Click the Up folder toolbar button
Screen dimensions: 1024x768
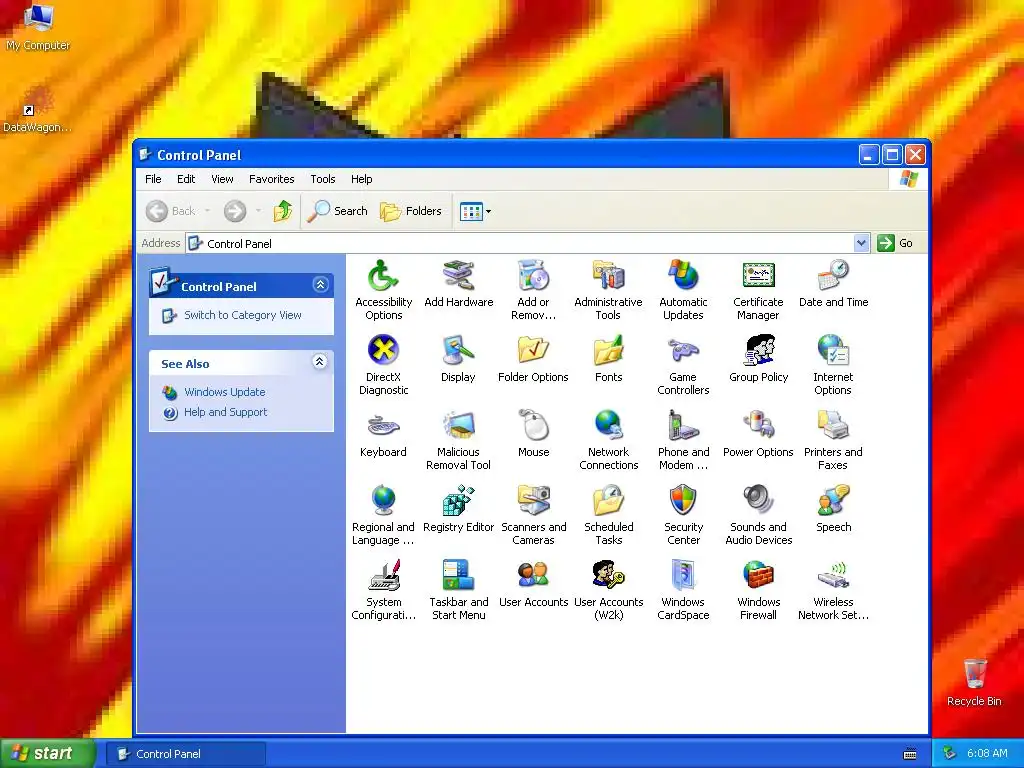283,211
